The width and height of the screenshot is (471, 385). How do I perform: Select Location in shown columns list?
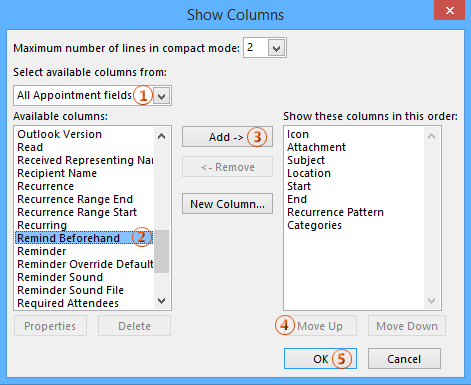point(309,173)
